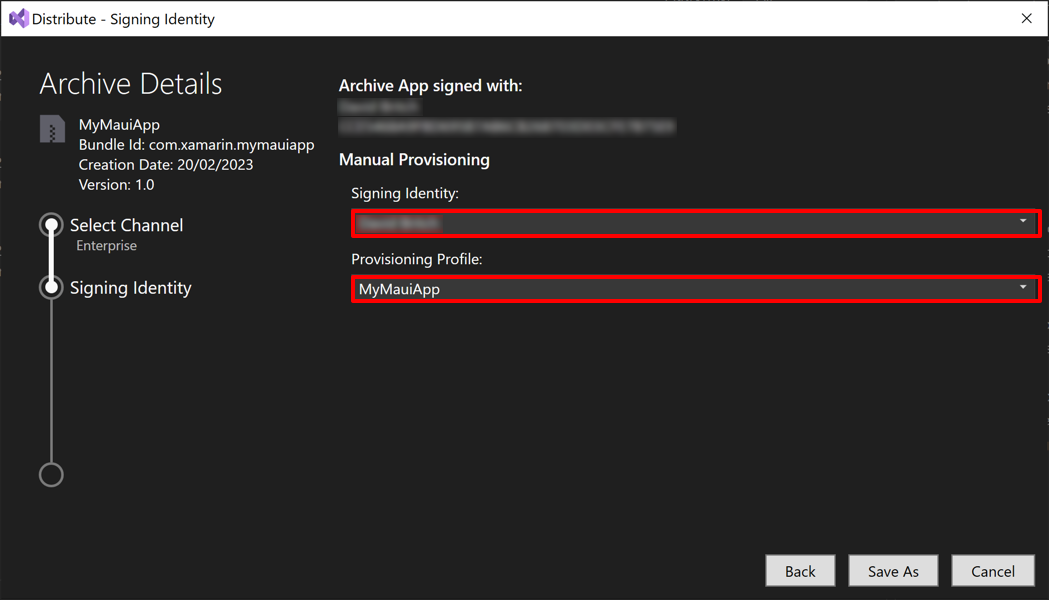Click the Signing Identity dropdown arrow

[x=1023, y=222]
